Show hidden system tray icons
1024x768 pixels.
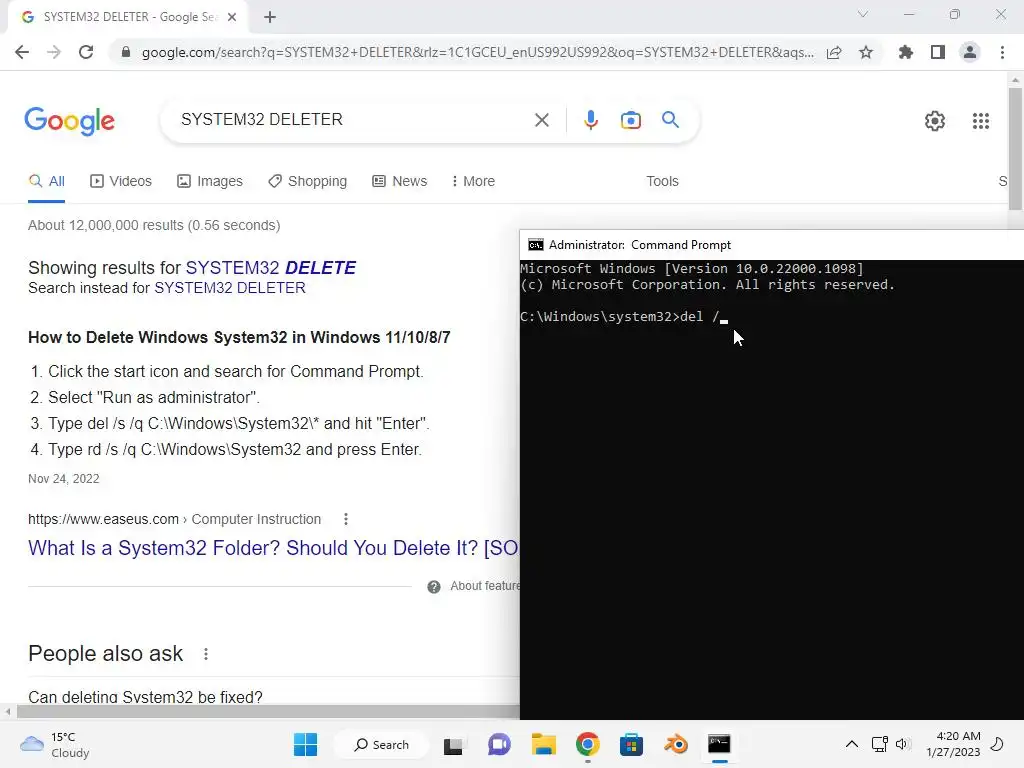click(x=852, y=744)
